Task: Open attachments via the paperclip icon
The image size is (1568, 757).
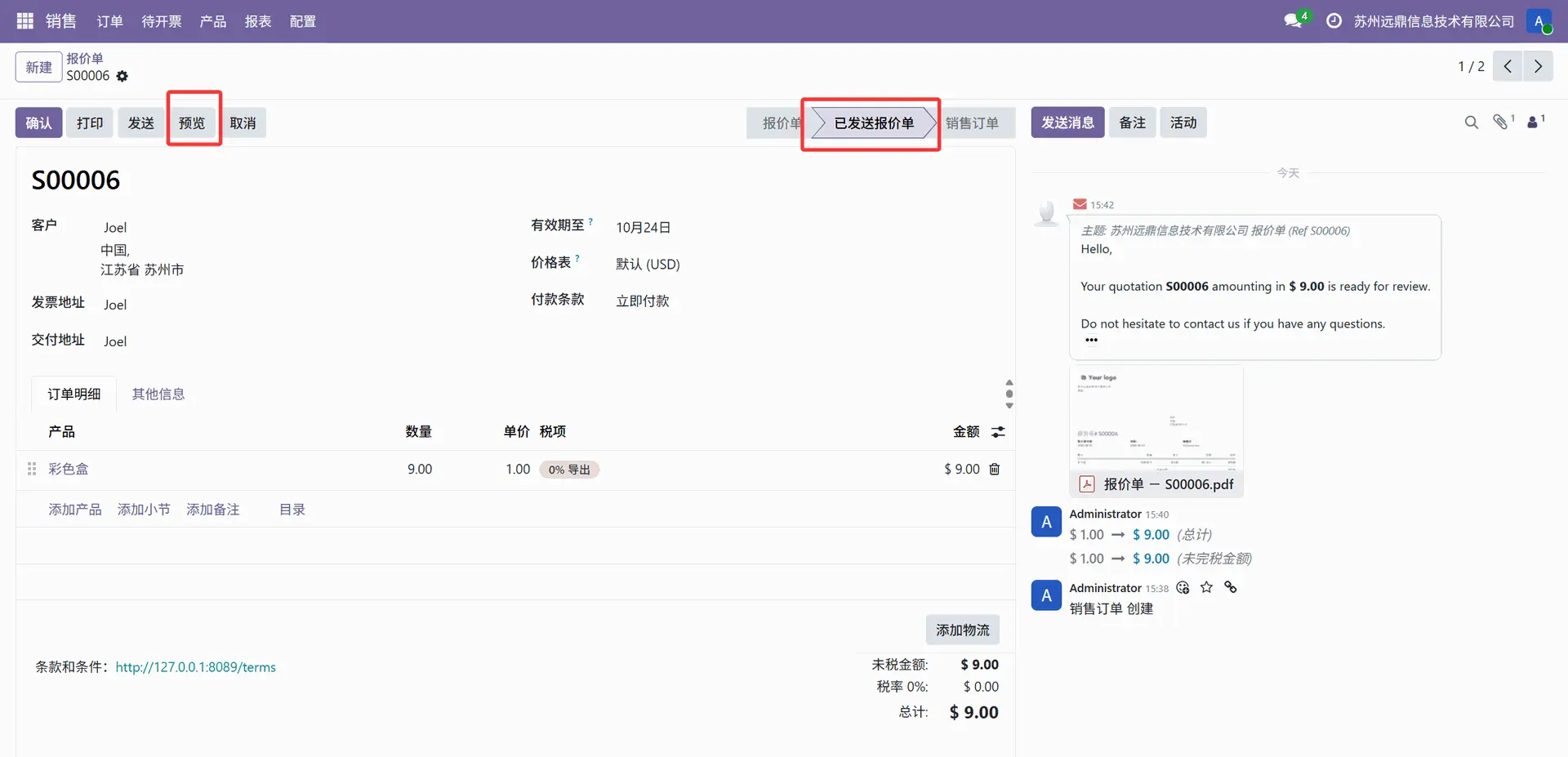Action: 1500,122
